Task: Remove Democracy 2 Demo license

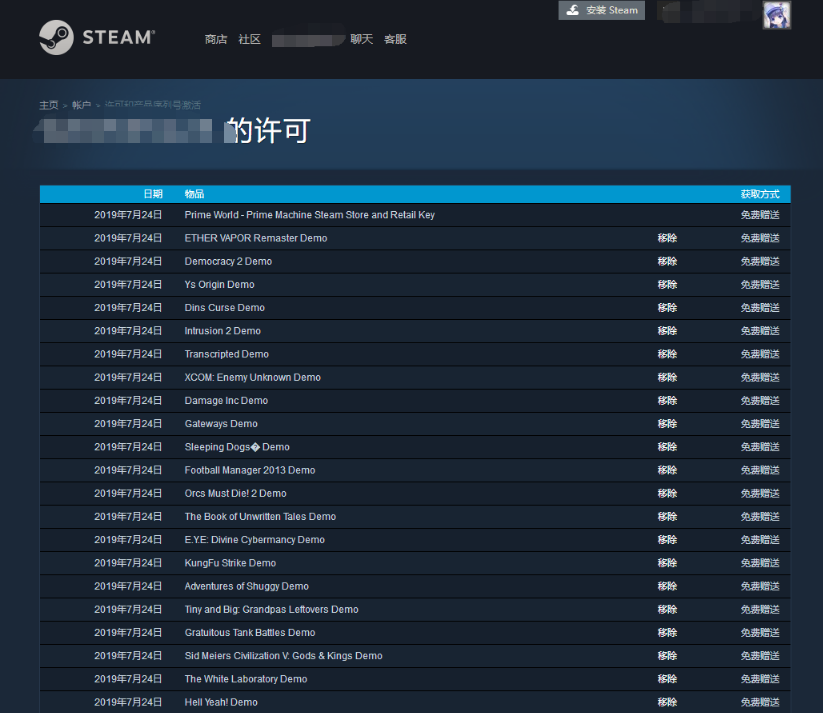Action: (x=667, y=261)
